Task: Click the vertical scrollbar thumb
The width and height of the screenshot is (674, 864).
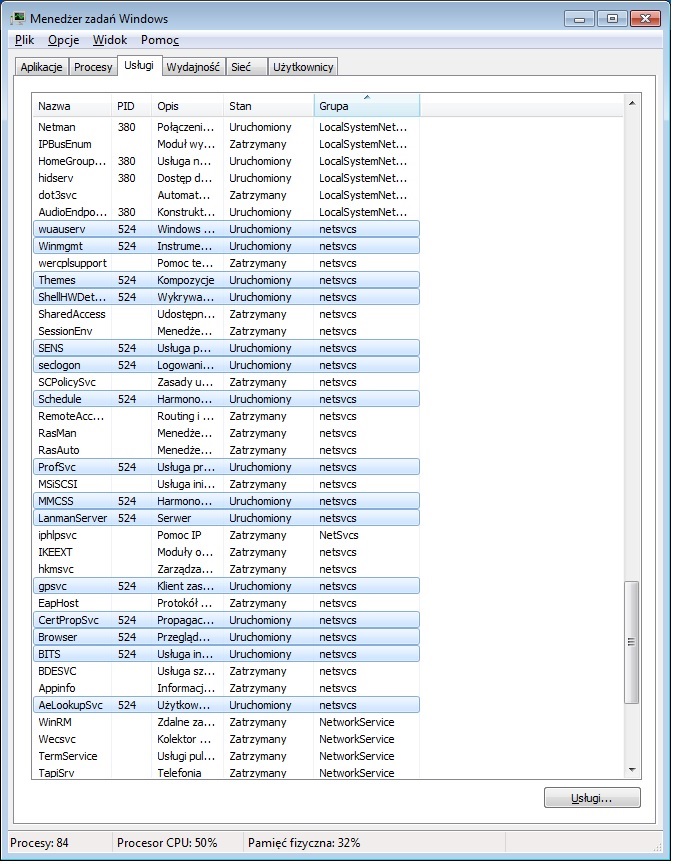Action: point(632,642)
